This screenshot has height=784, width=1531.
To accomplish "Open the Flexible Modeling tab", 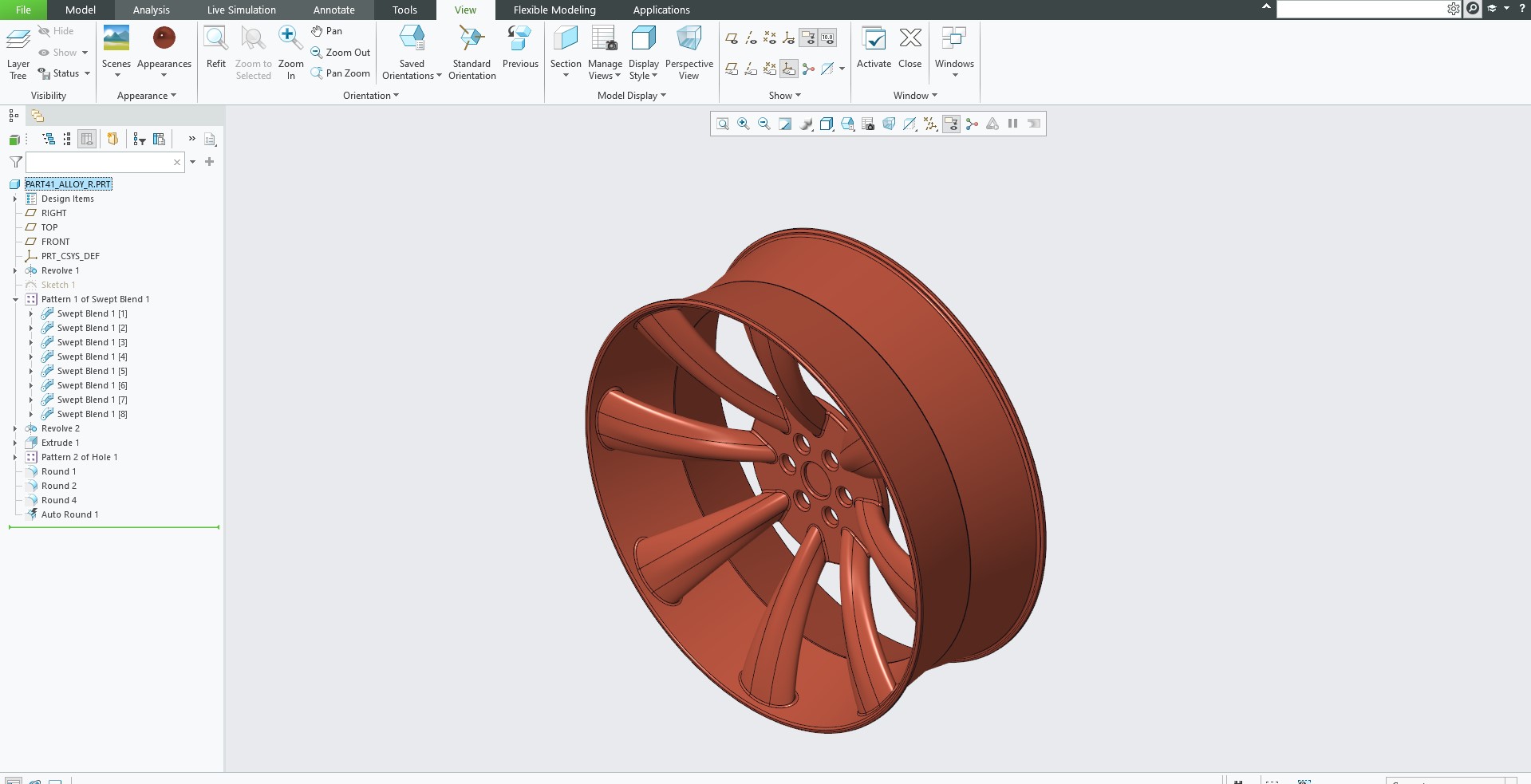I will (x=554, y=10).
